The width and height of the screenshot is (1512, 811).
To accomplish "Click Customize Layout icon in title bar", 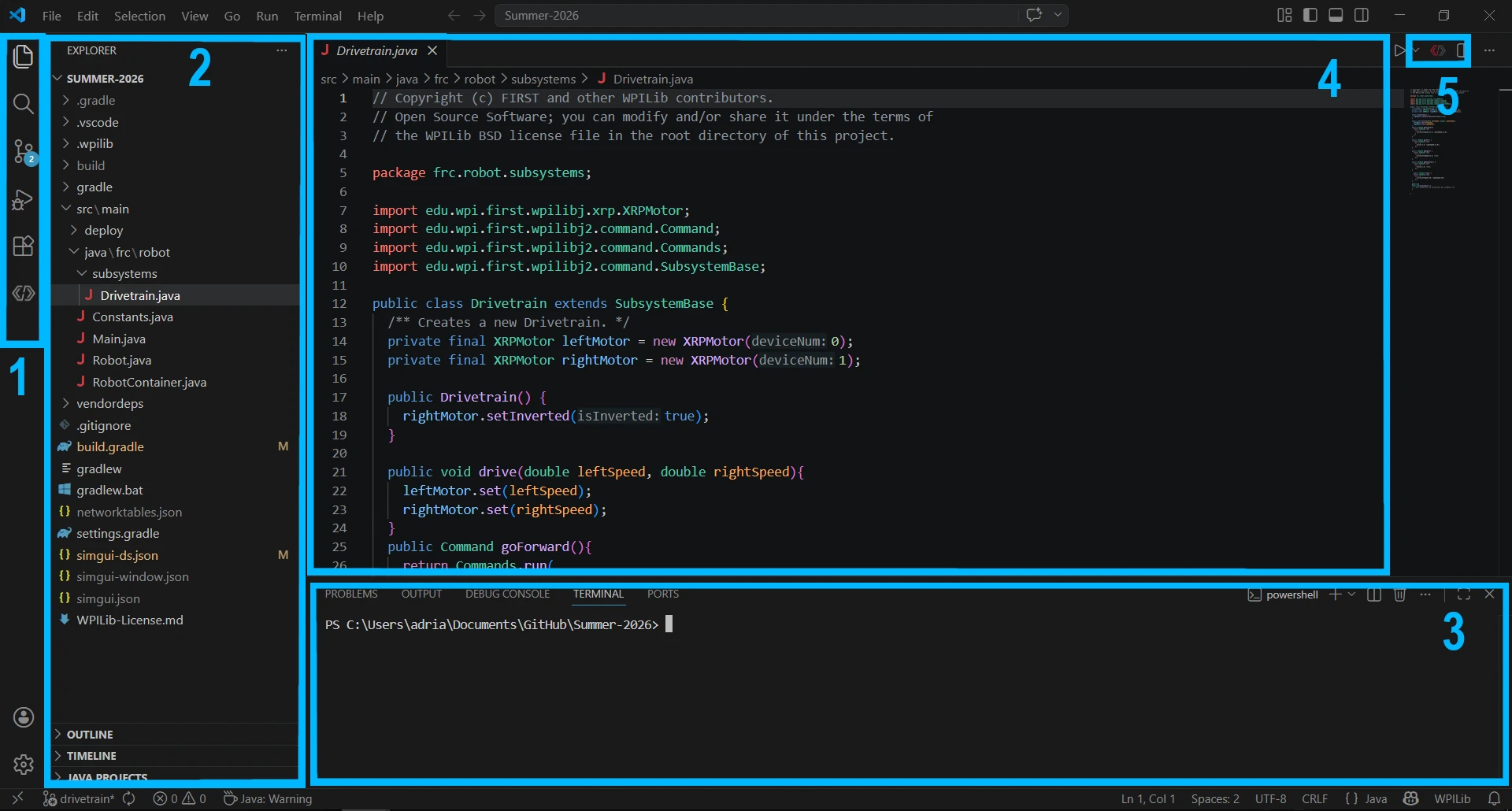I will (x=1284, y=15).
